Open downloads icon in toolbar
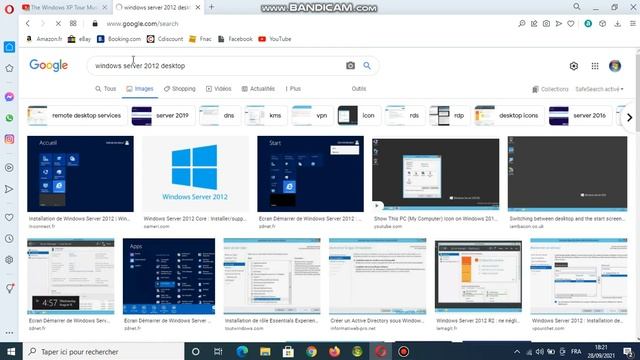 (618, 24)
